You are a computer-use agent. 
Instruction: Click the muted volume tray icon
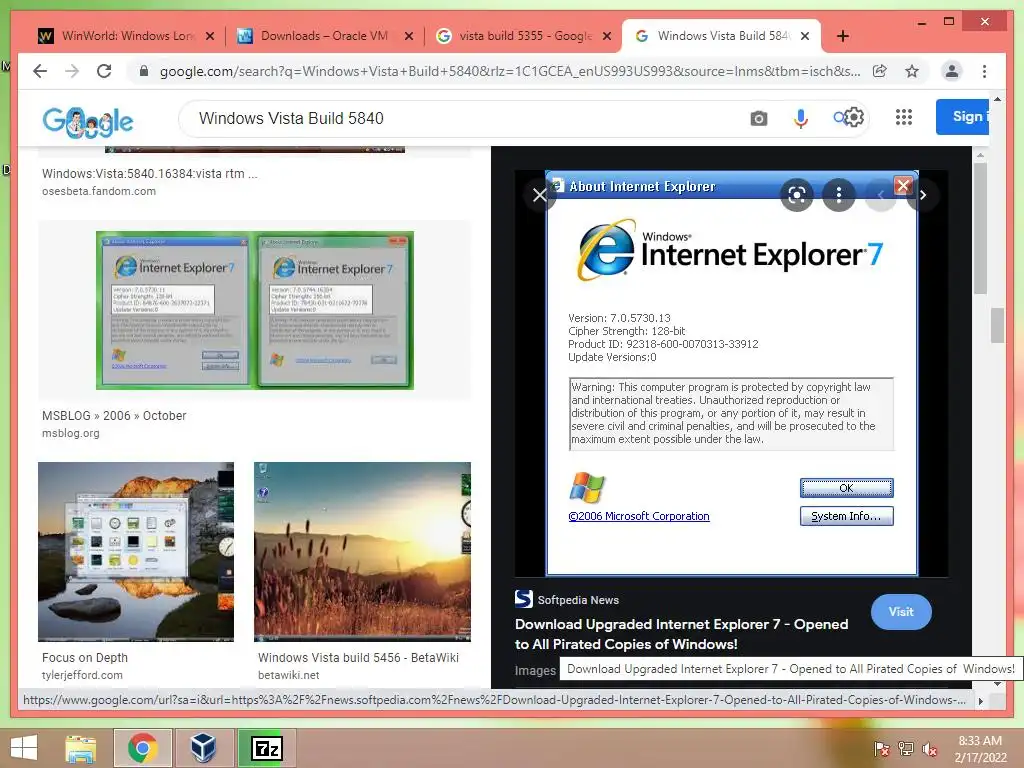coord(930,748)
